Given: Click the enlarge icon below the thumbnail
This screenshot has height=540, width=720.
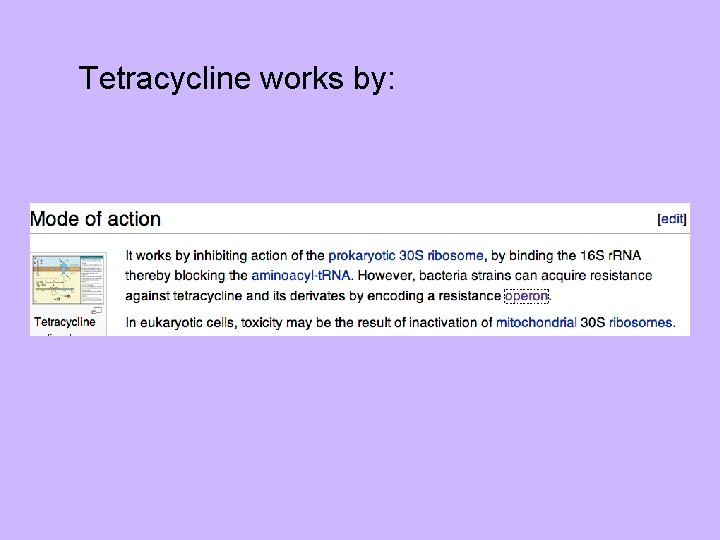Looking at the screenshot, I should pos(97,310).
